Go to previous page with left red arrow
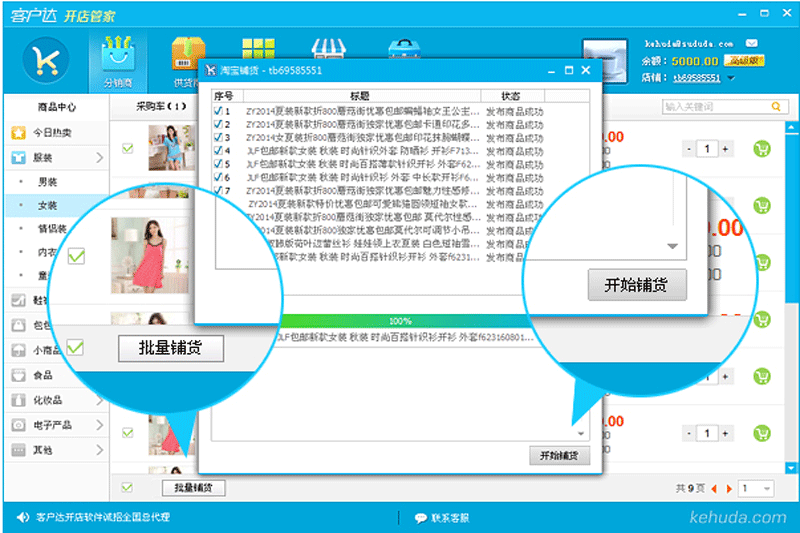 point(714,489)
